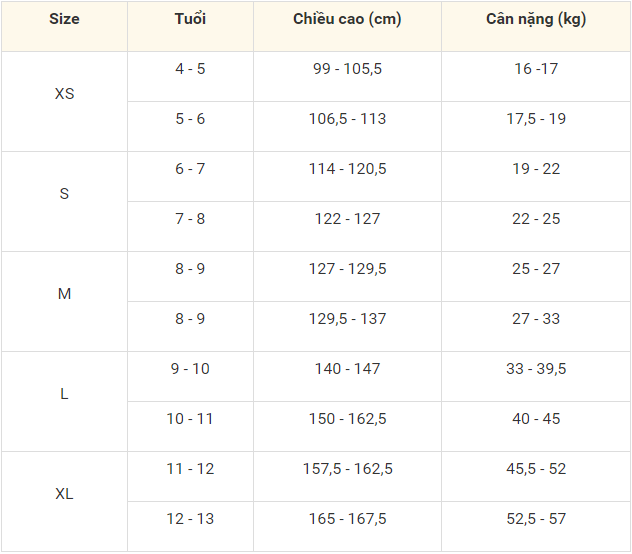Click the height 127 - 129,5 cell

click(x=347, y=269)
